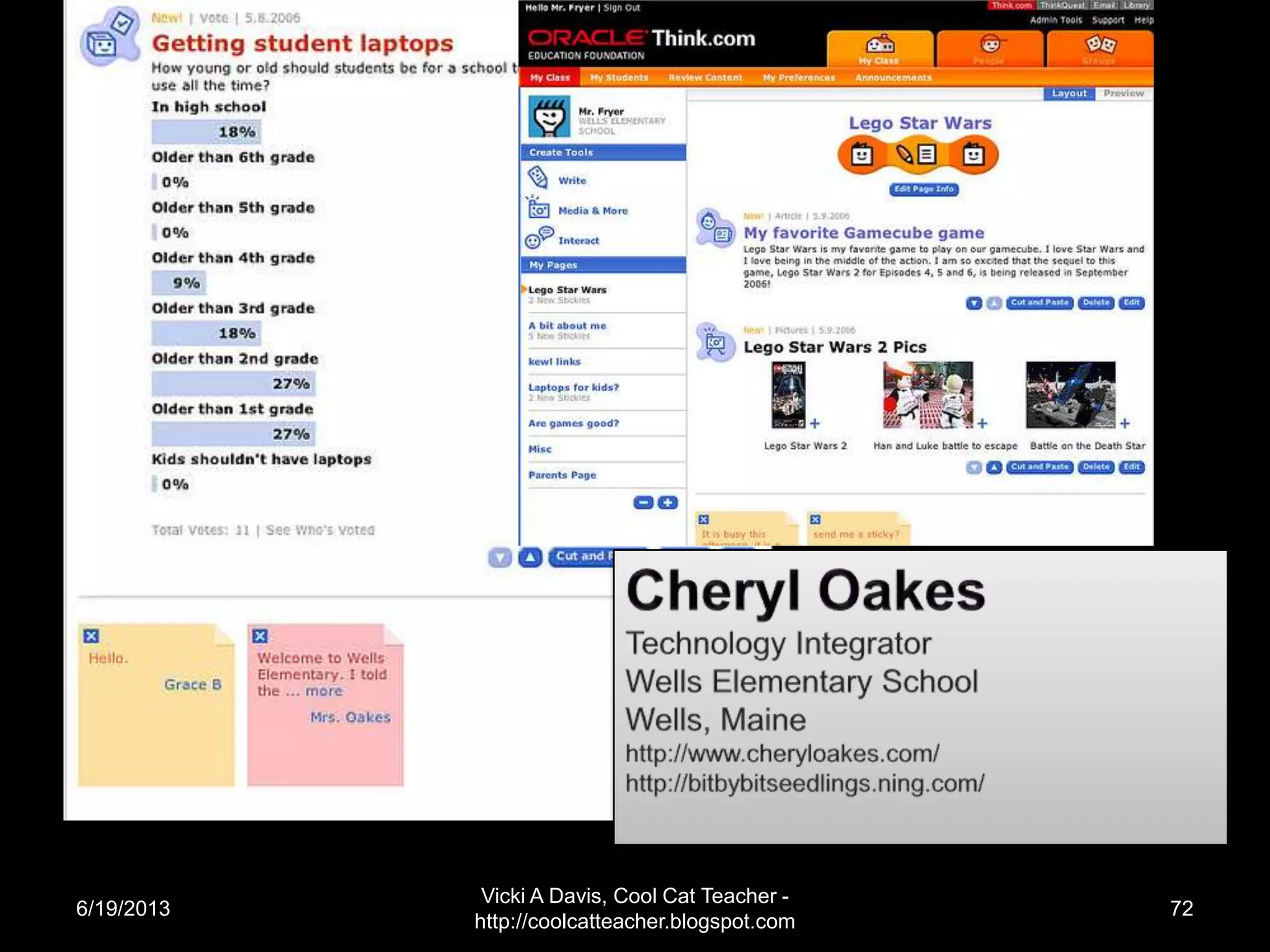Open the 'Laptops for kids?' page
This screenshot has width=1270, height=952.
coord(574,387)
